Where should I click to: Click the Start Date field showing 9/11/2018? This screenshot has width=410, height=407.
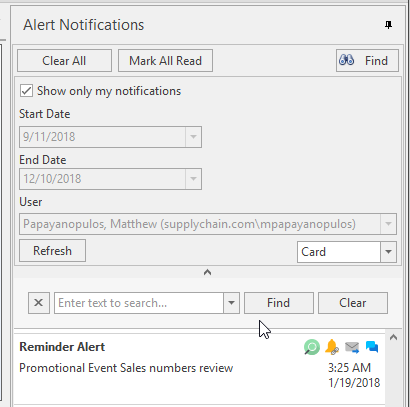(x=103, y=137)
